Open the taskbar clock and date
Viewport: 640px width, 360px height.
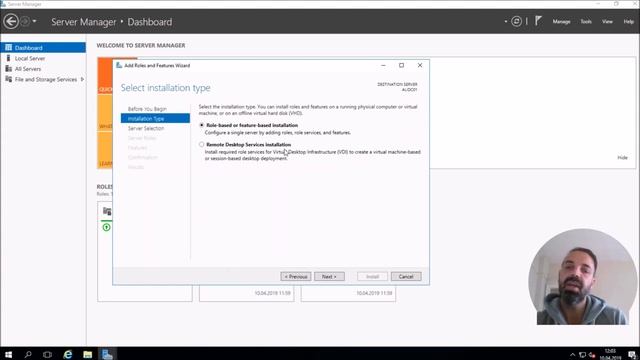point(610,354)
